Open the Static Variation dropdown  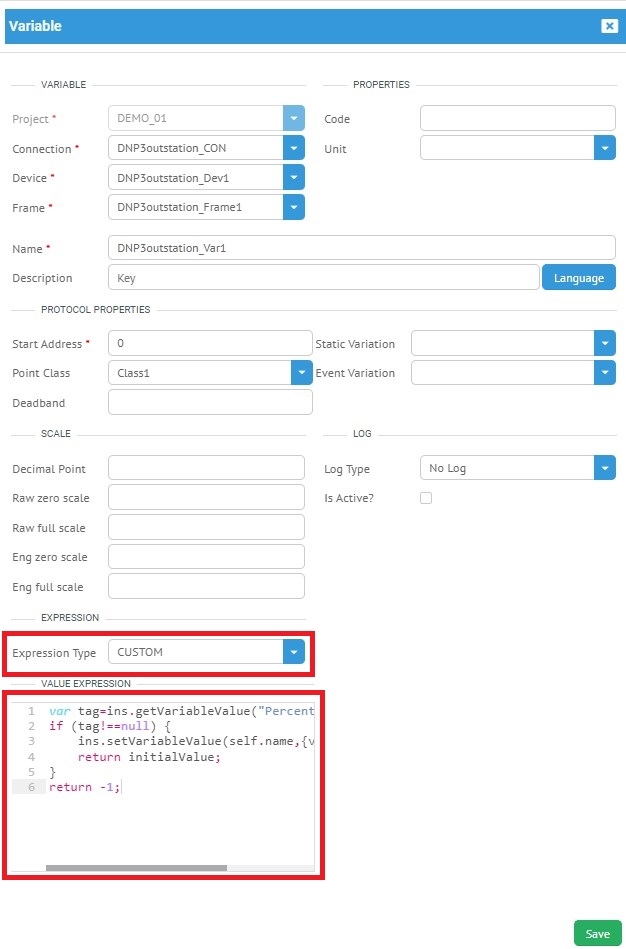tap(604, 344)
